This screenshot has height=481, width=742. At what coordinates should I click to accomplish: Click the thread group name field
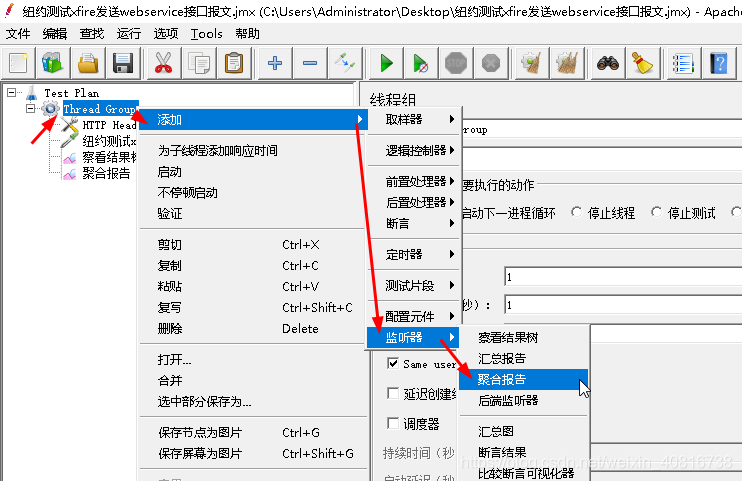[x=602, y=130]
